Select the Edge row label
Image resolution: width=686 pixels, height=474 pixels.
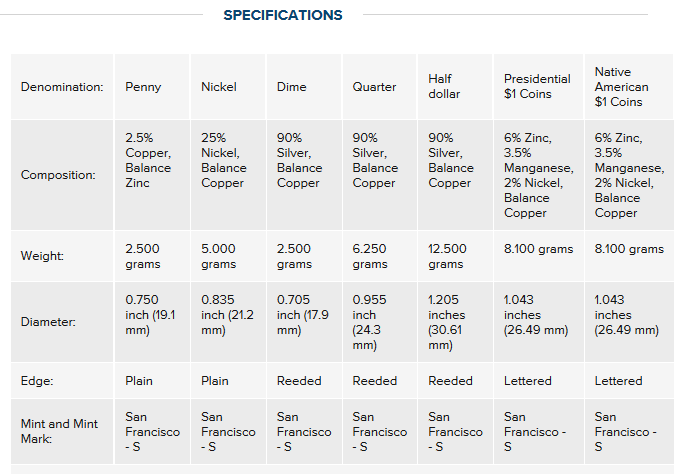point(36,381)
